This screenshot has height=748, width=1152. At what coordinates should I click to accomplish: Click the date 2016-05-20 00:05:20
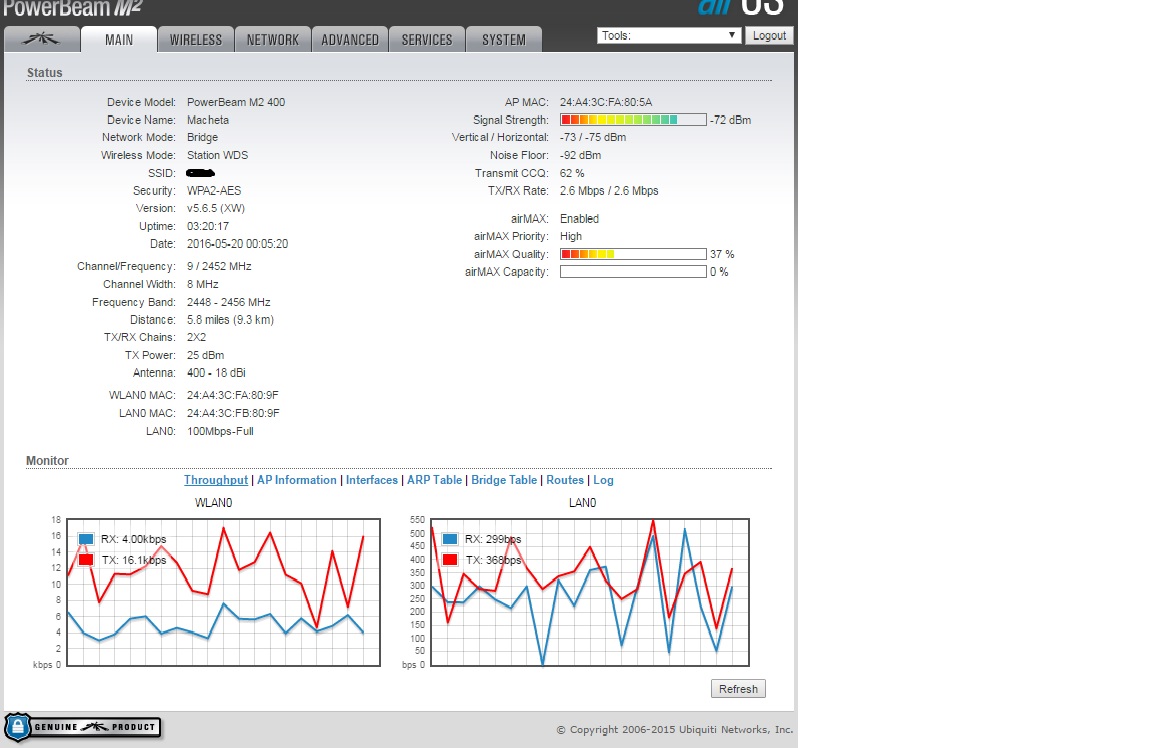(x=237, y=244)
